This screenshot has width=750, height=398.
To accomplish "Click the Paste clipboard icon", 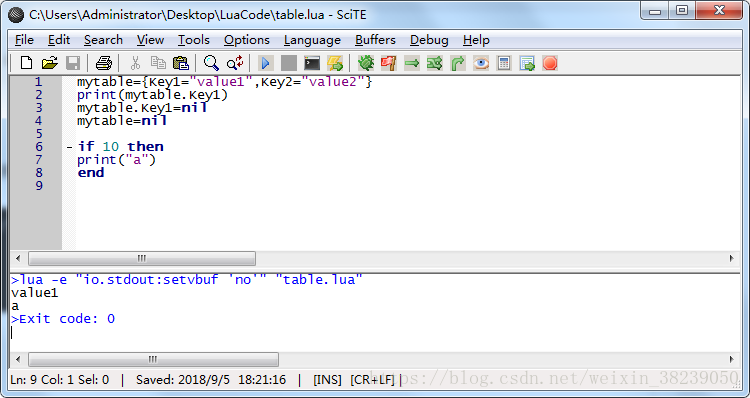I will 180,63.
